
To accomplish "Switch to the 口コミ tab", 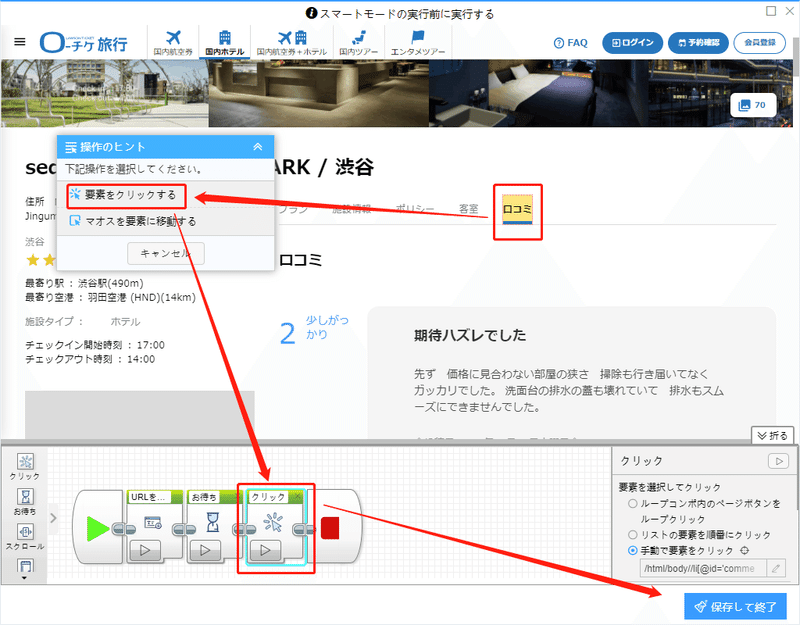I will 517,209.
